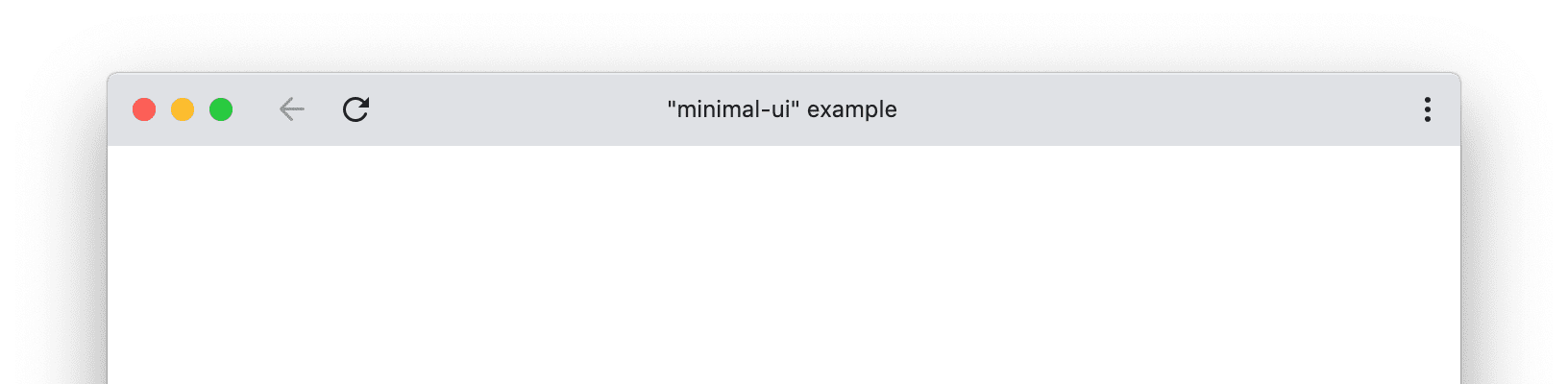Navigate back using the left arrow
Screen dimensions: 1568x384
pos(291,109)
